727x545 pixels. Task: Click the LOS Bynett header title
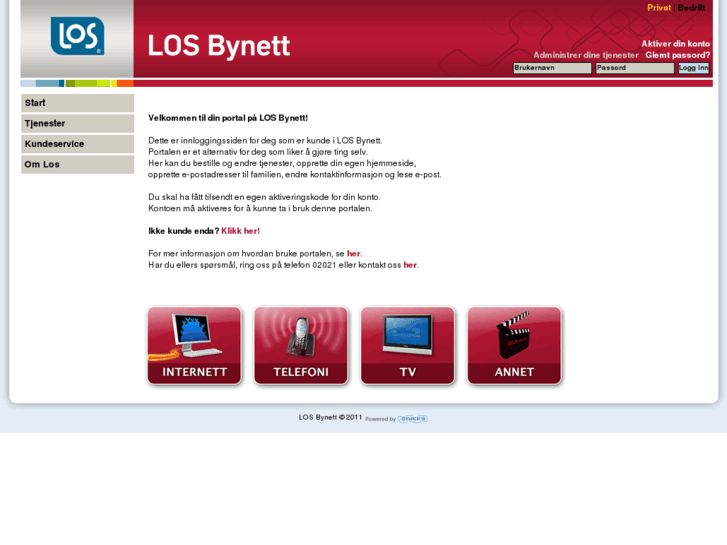219,46
